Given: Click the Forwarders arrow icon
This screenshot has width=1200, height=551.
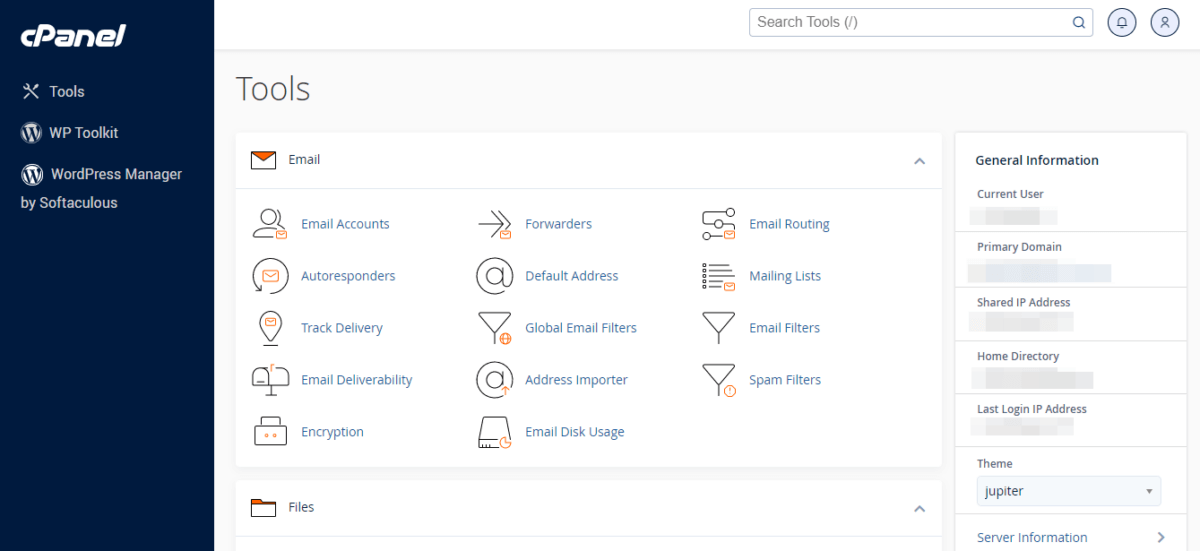Looking at the screenshot, I should click(x=494, y=224).
